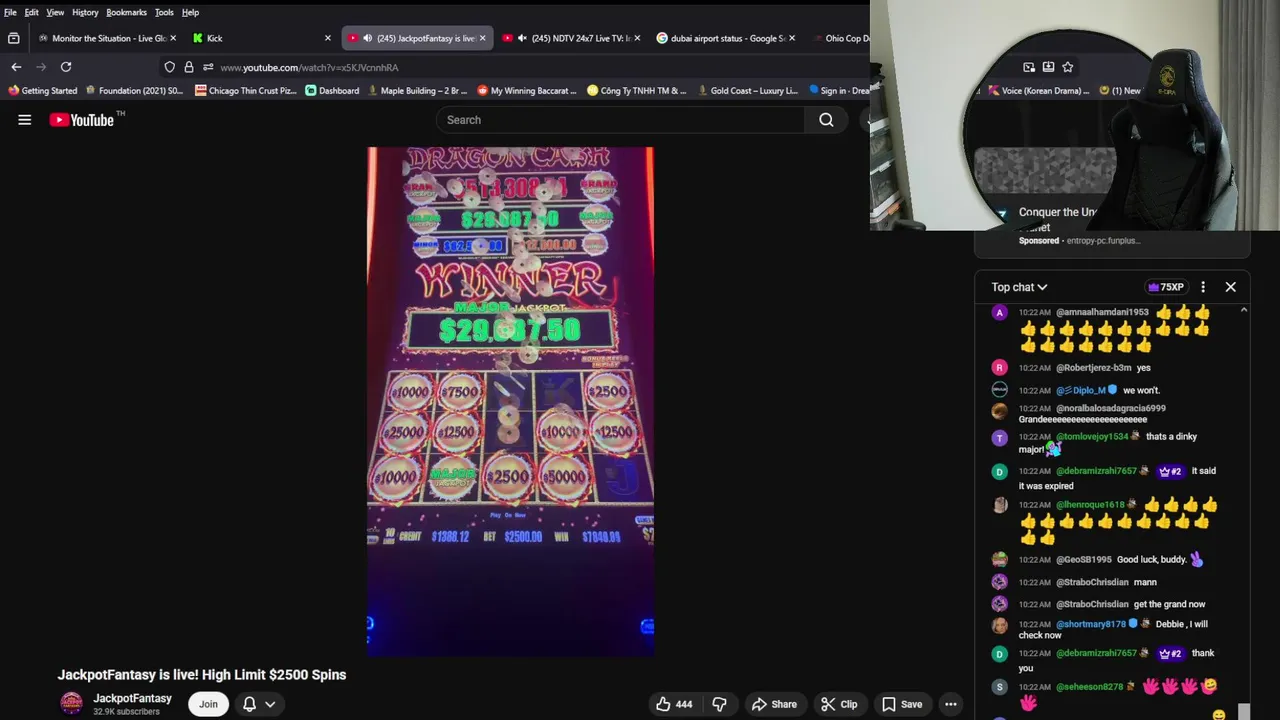Open the Getting Started bookmark

(42, 90)
